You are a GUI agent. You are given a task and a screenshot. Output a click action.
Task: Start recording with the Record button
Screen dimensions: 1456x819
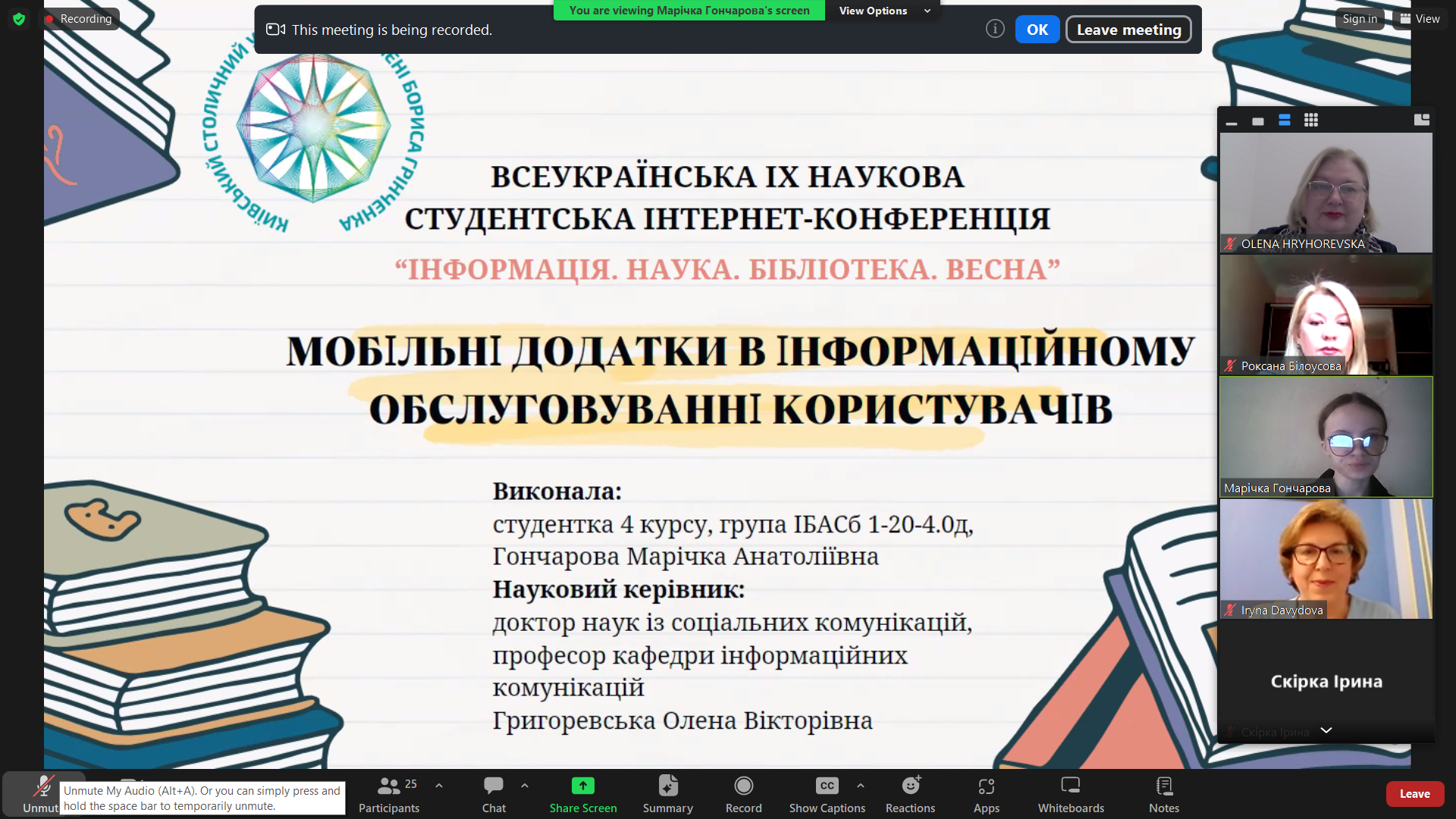[x=743, y=794]
